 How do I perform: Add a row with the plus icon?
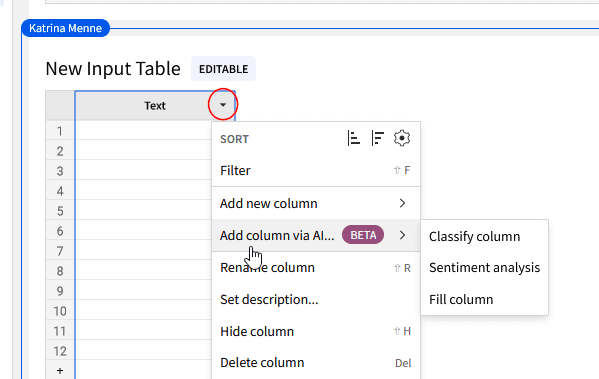coord(60,371)
